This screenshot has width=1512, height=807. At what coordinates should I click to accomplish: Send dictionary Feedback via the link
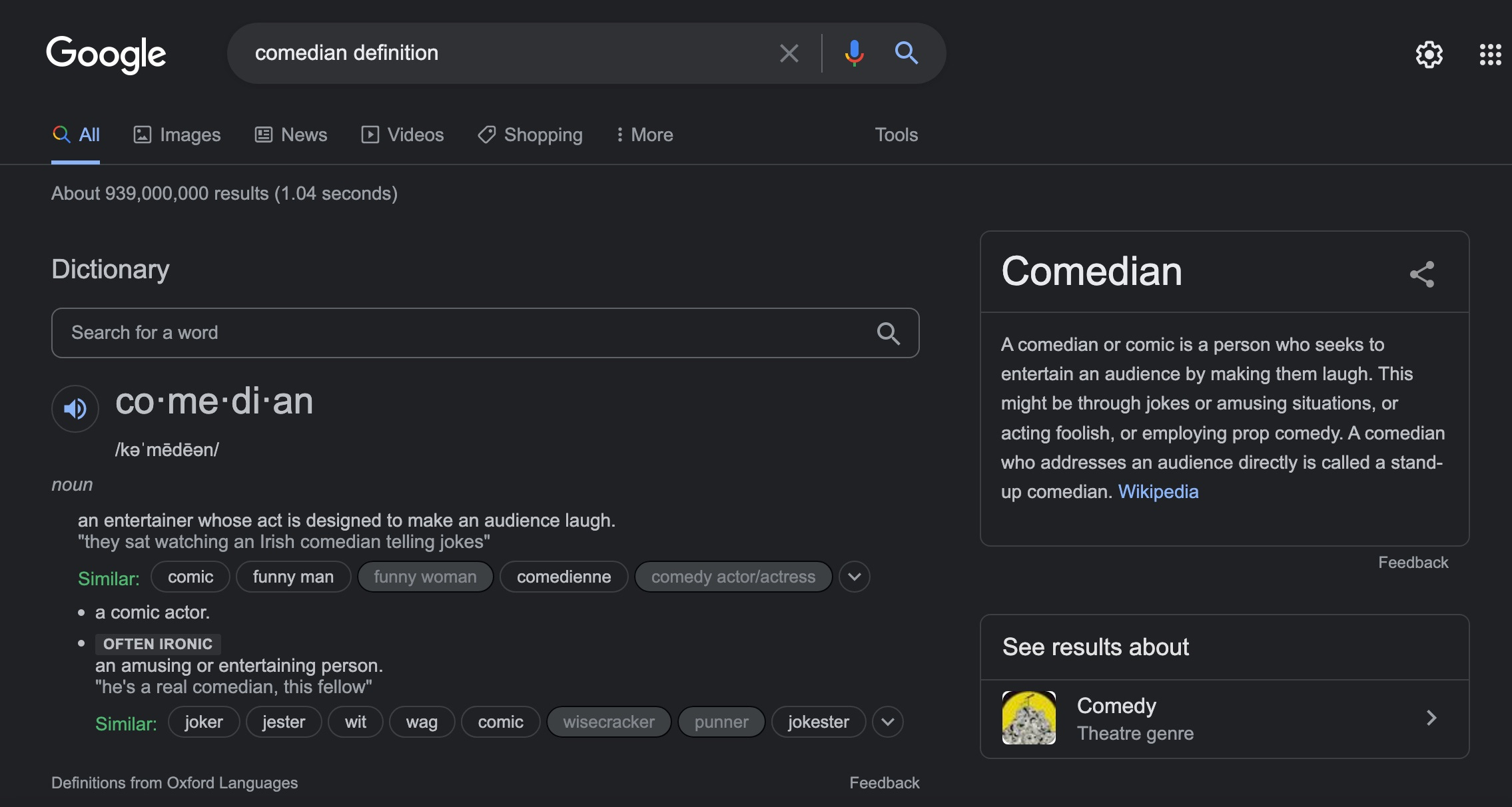pos(884,782)
